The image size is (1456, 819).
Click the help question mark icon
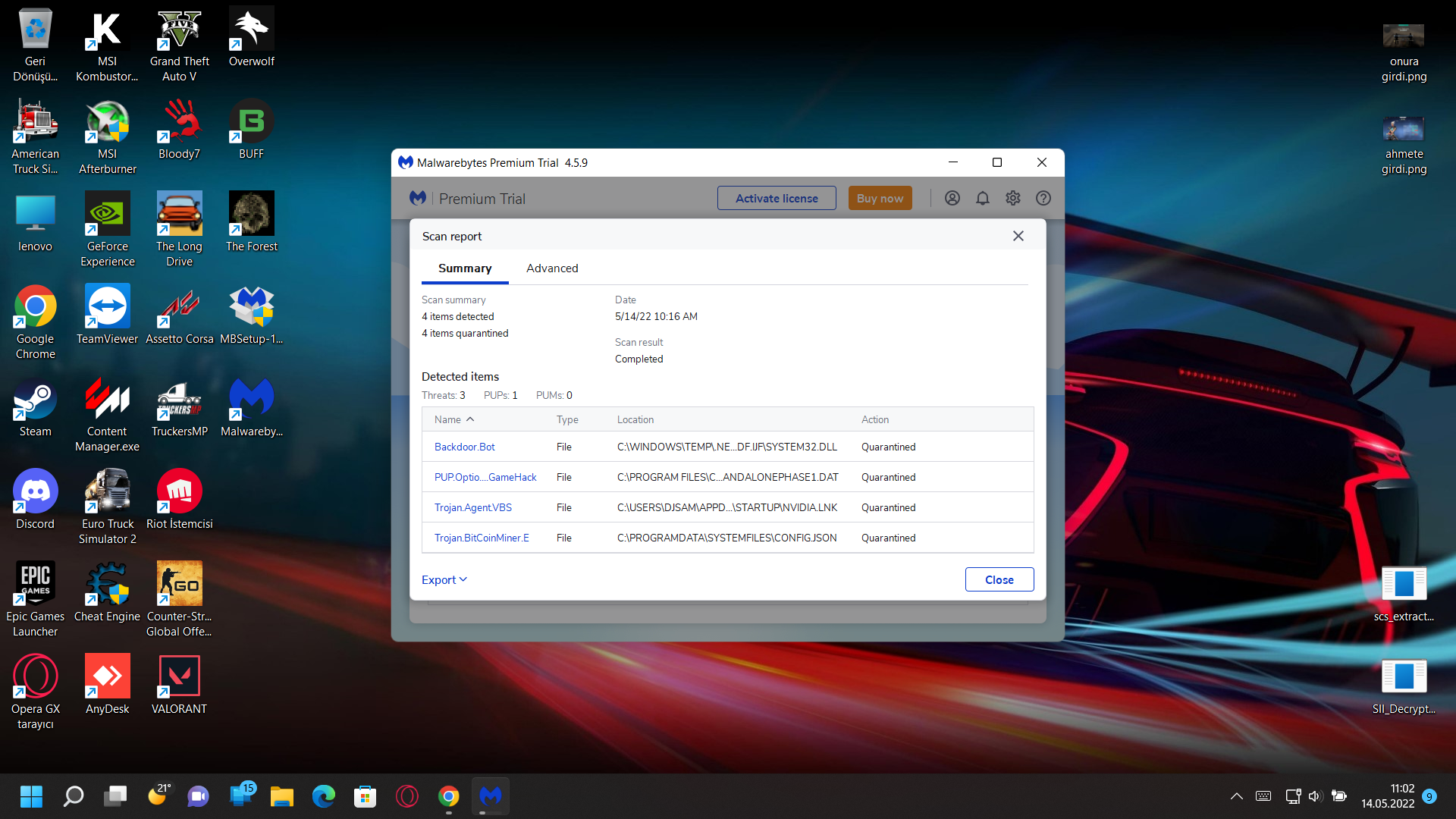[x=1043, y=198]
